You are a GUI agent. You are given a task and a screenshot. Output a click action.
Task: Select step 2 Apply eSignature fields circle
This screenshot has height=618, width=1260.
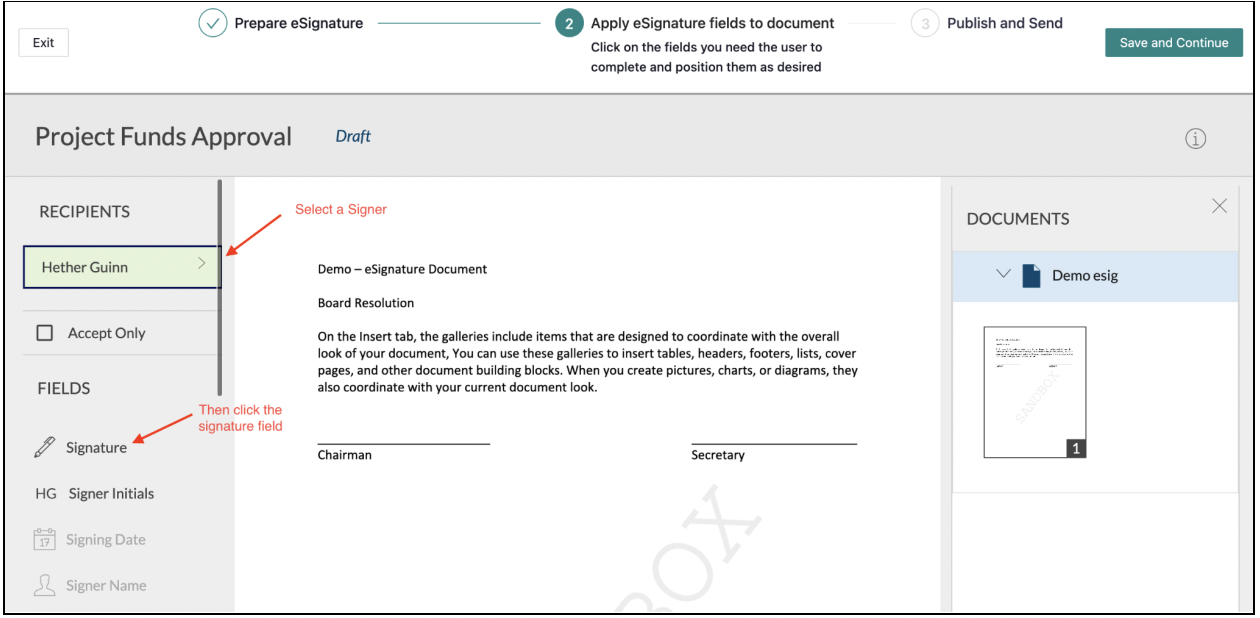[567, 23]
